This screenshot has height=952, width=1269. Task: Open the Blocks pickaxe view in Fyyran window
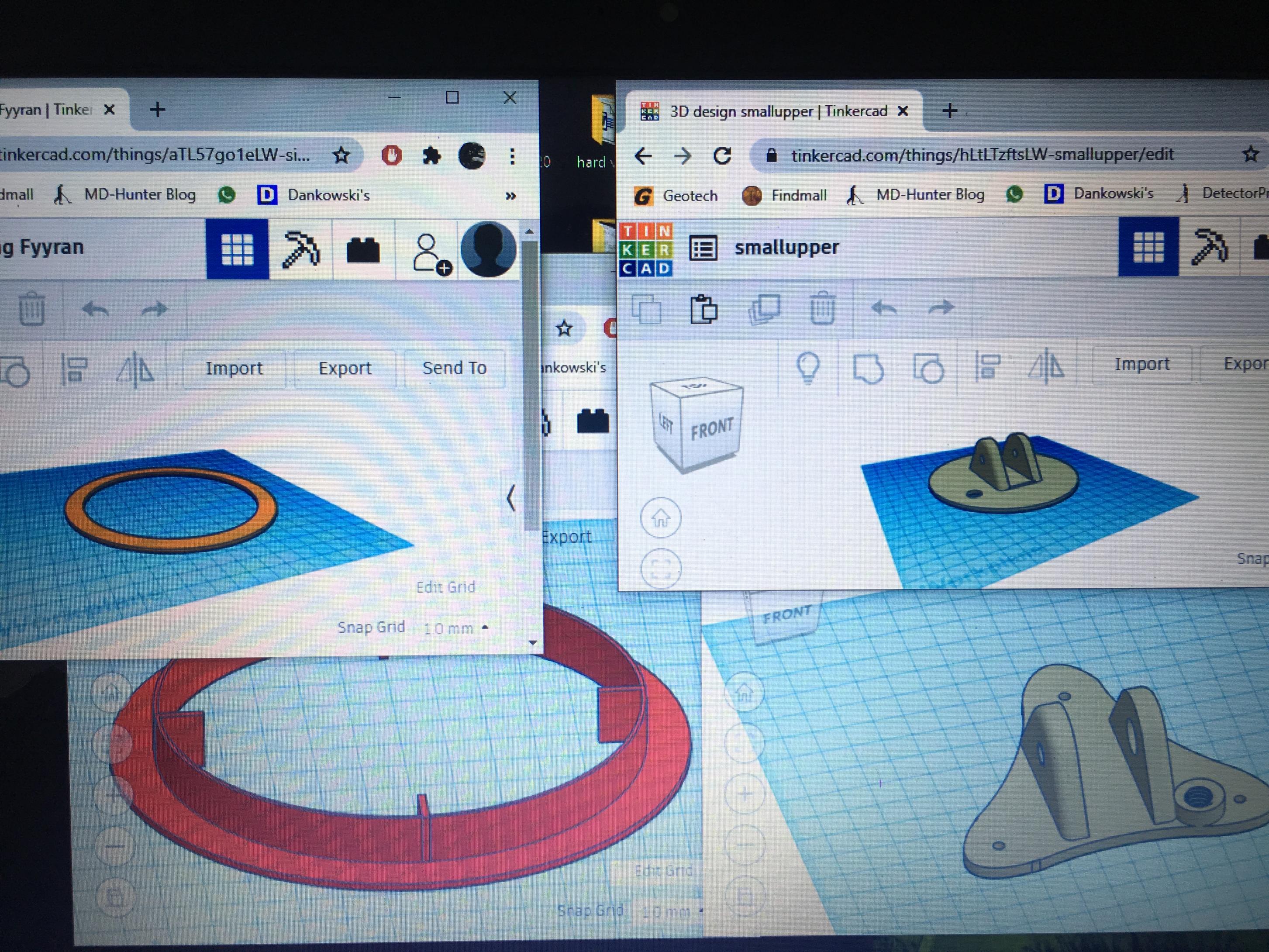point(300,250)
